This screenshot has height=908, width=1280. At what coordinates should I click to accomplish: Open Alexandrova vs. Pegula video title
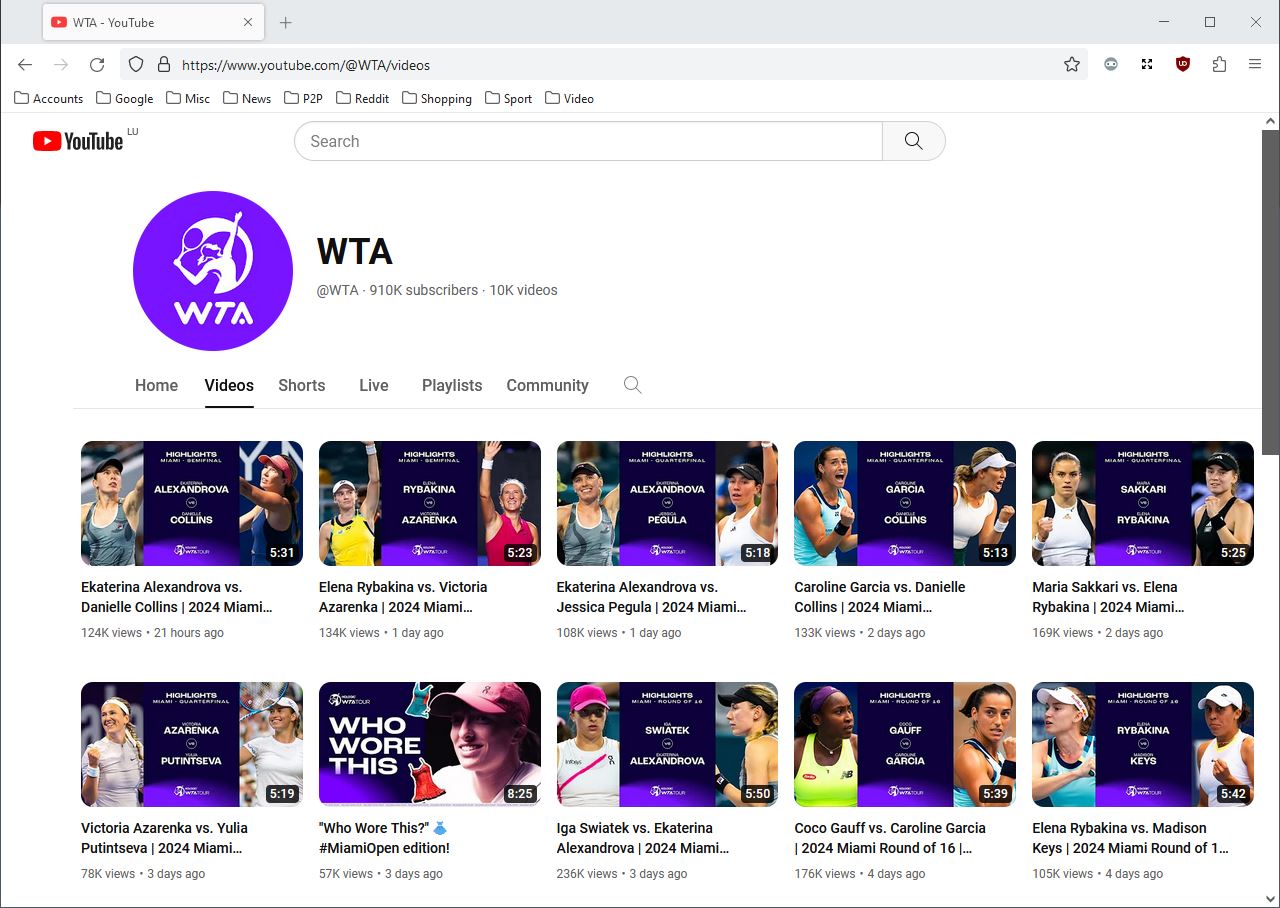tap(652, 597)
